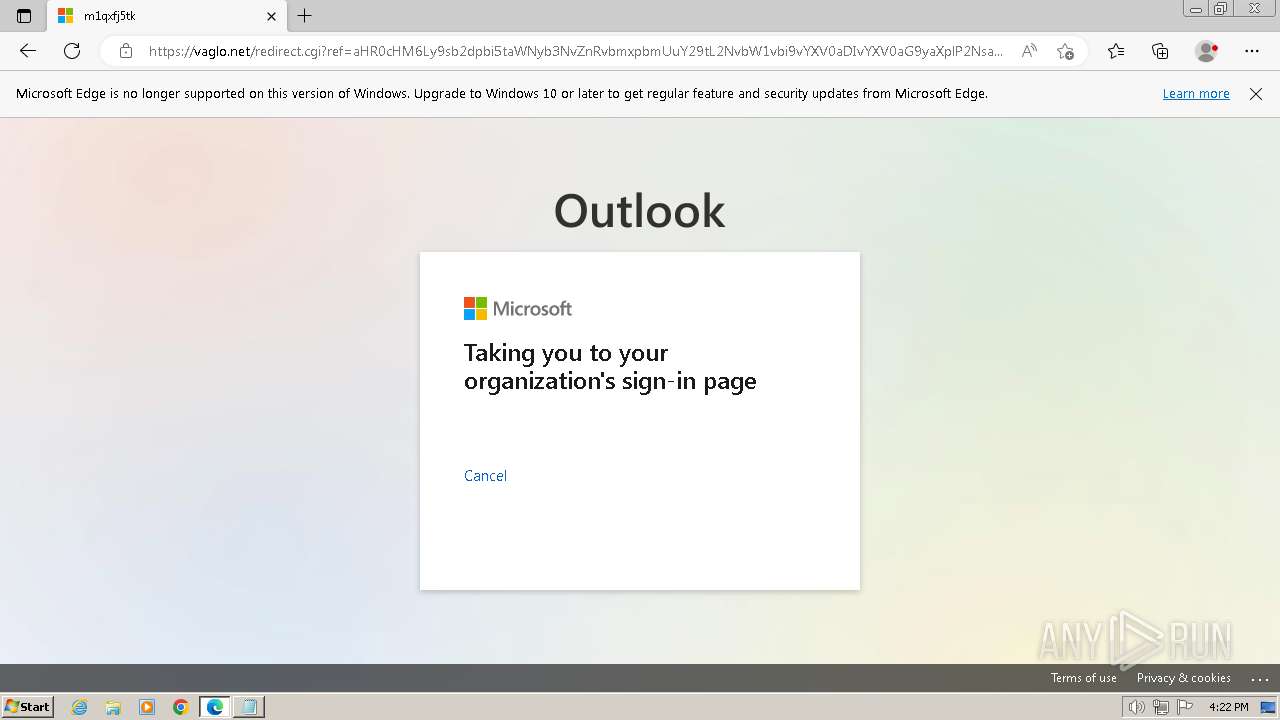Switch to Microsoft Edge taskbar button
Viewport: 1280px width, 720px height.
215,707
